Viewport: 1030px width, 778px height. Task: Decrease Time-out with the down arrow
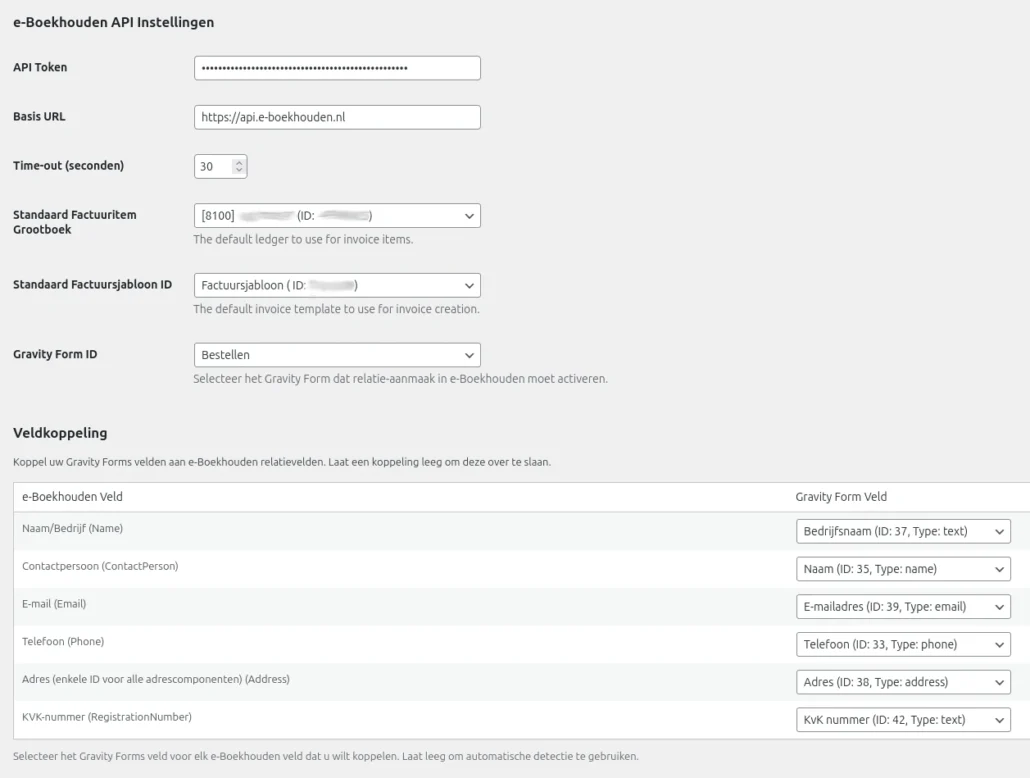coord(238,171)
